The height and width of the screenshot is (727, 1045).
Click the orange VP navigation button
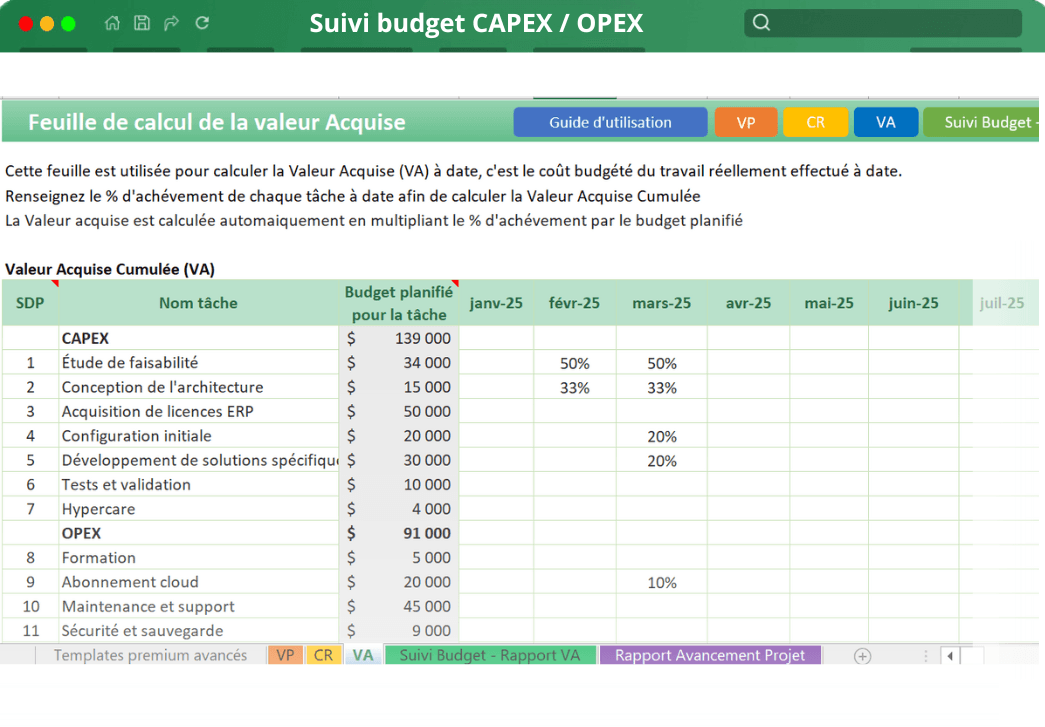[x=746, y=121]
